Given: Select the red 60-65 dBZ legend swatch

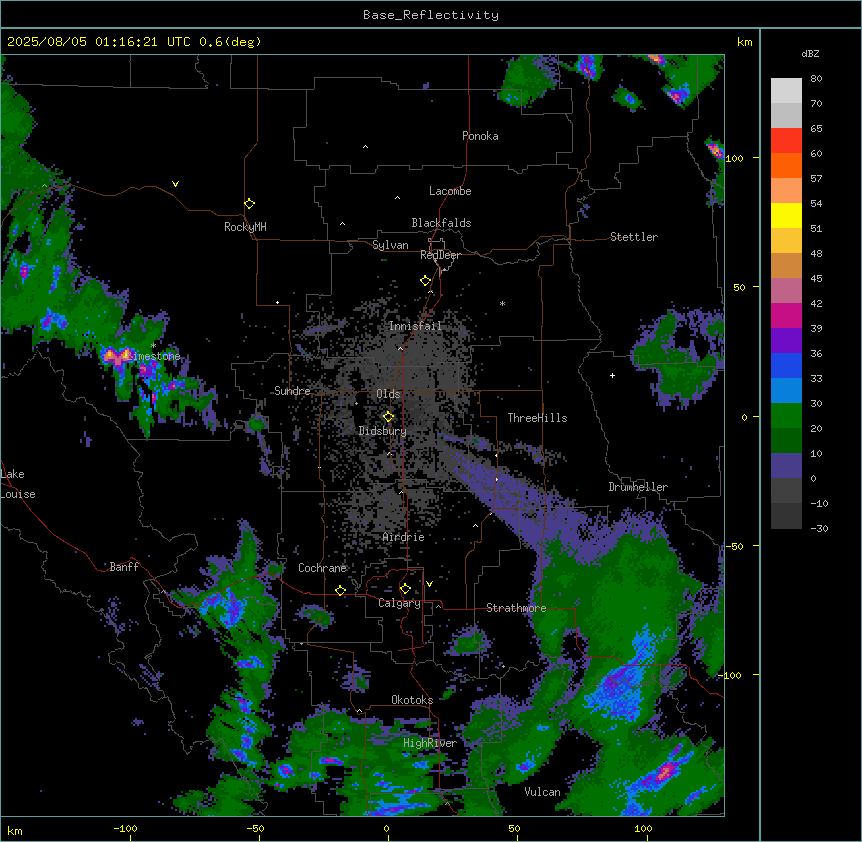Looking at the screenshot, I should click(x=786, y=141).
